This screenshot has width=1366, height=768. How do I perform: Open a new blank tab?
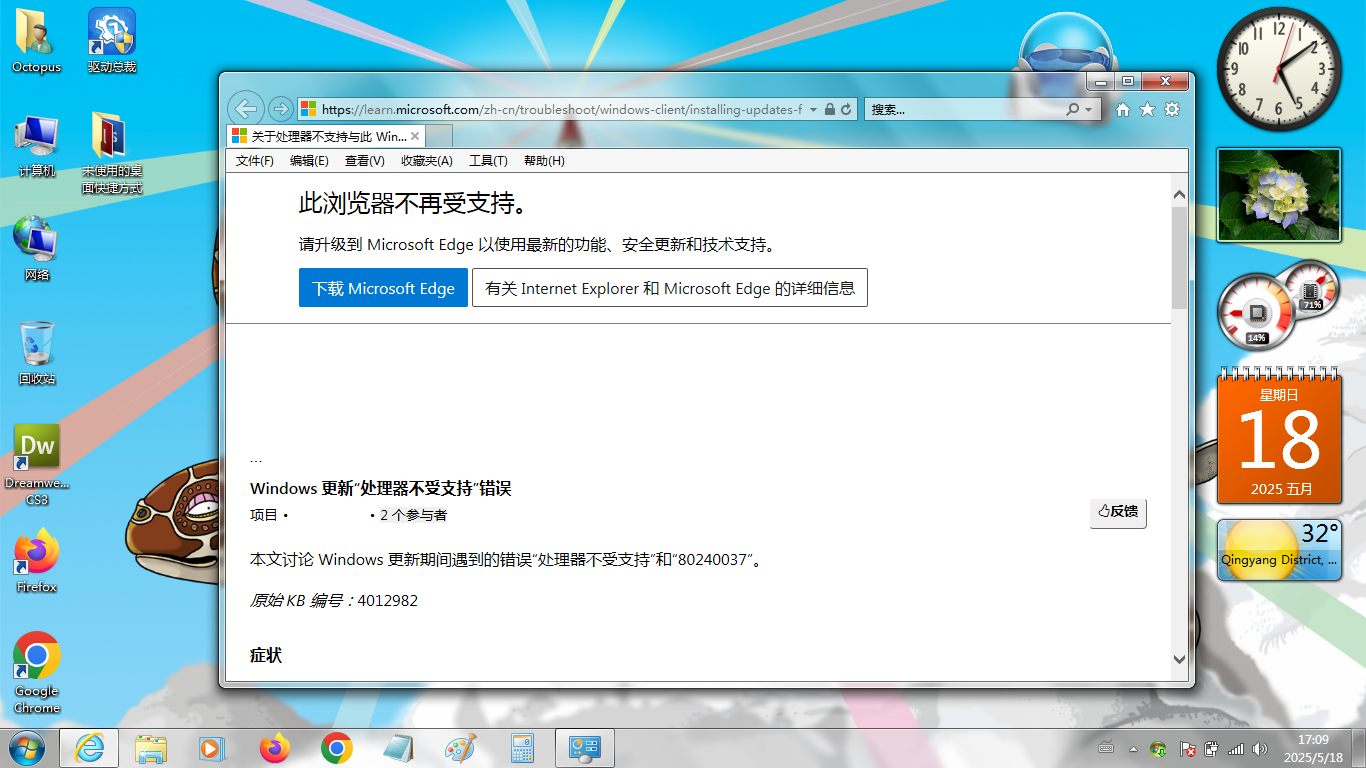pyautogui.click(x=440, y=136)
